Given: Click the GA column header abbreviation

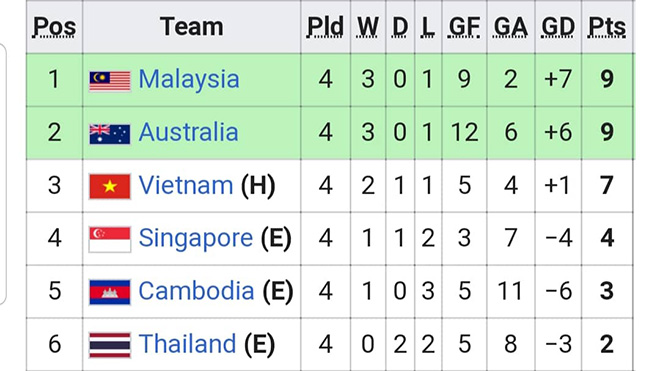Looking at the screenshot, I should (511, 27).
